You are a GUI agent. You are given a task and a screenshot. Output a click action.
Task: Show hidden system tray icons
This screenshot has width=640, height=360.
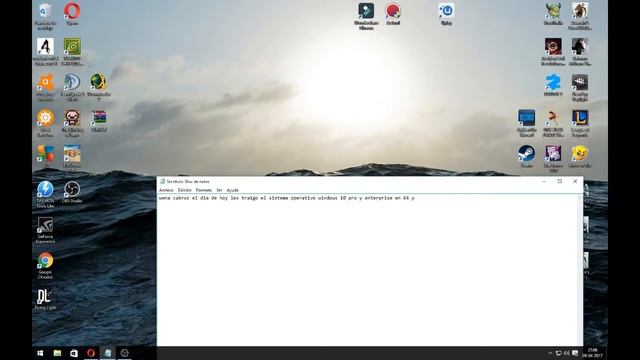(550, 353)
